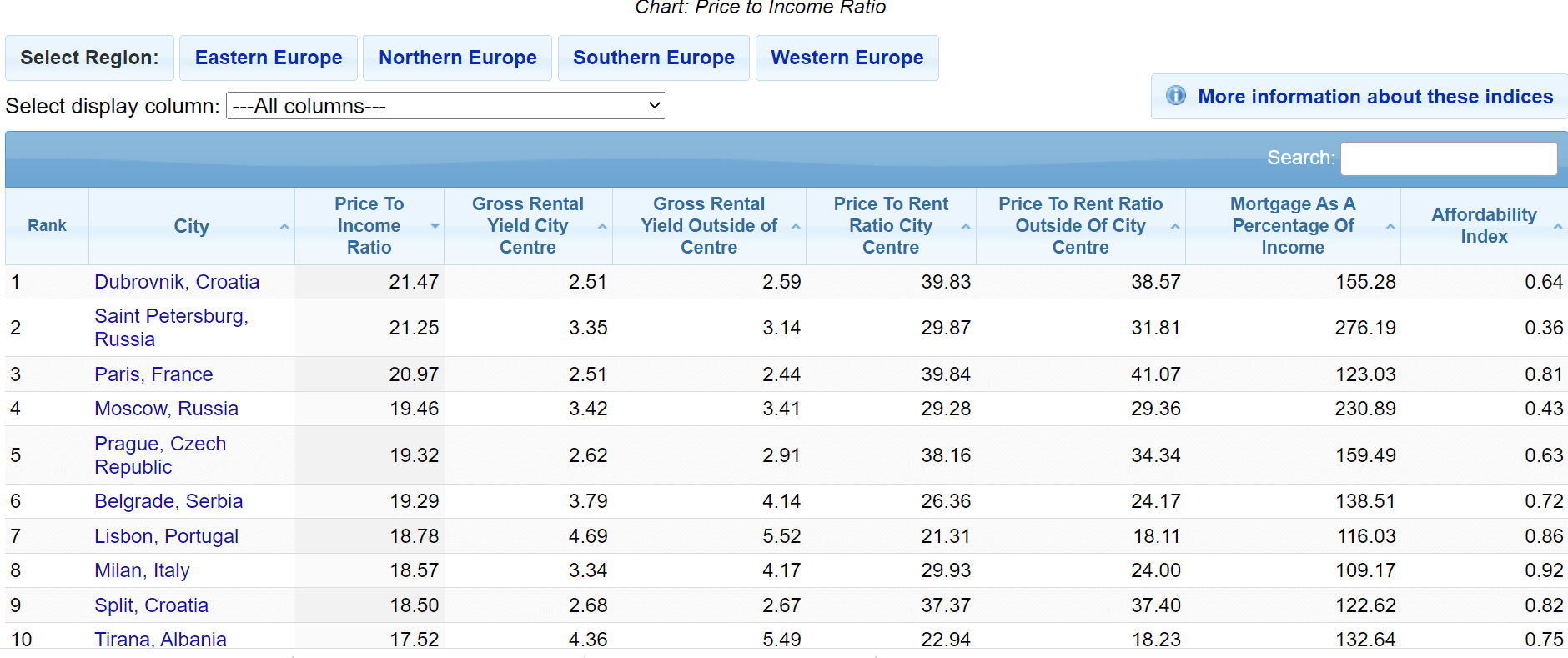Click the Mortgage As A Percentage Of Income sort arrow
Image resolution: width=1568 pixels, height=658 pixels.
coord(1390,227)
